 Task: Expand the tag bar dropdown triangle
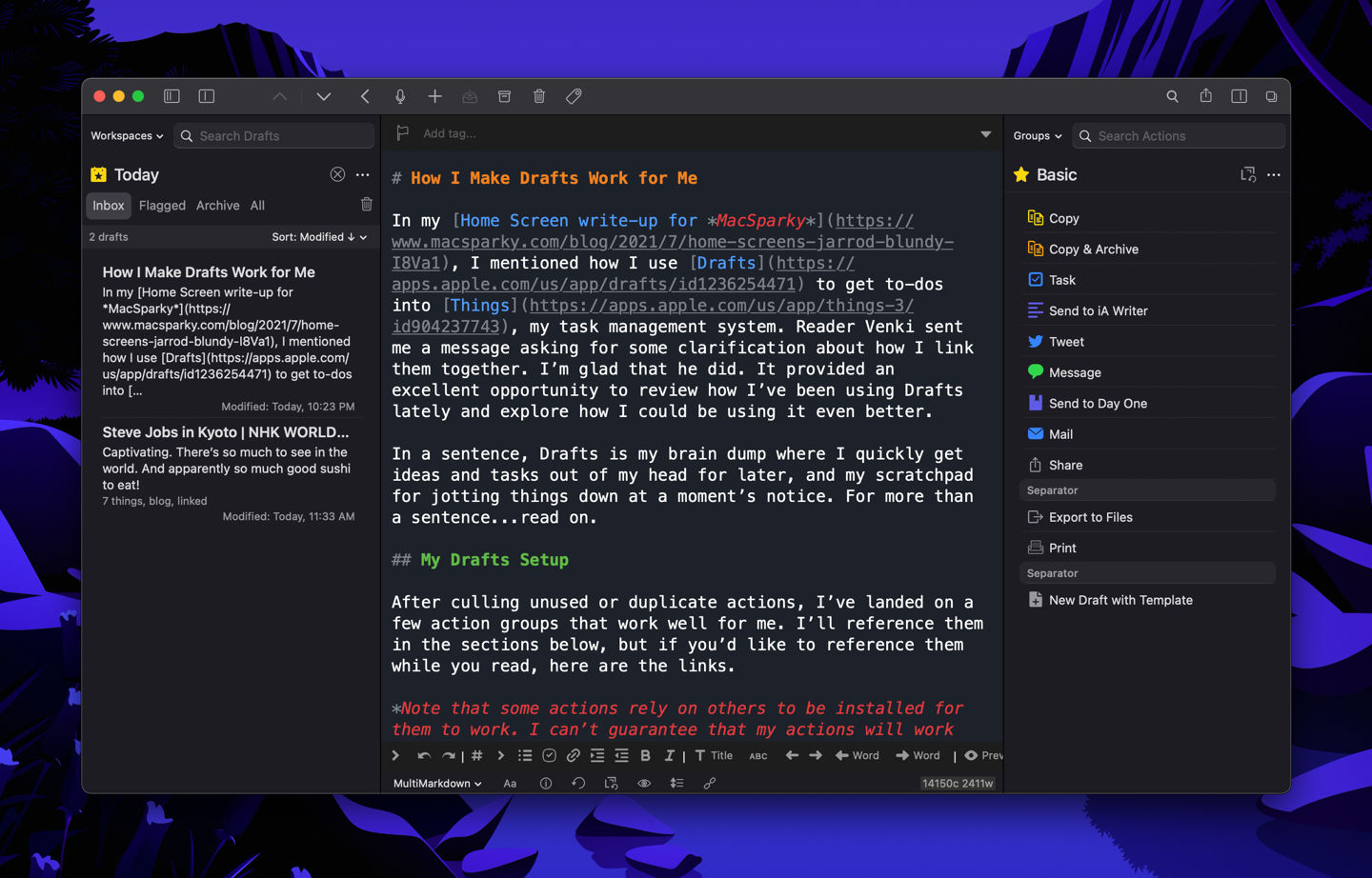click(986, 134)
